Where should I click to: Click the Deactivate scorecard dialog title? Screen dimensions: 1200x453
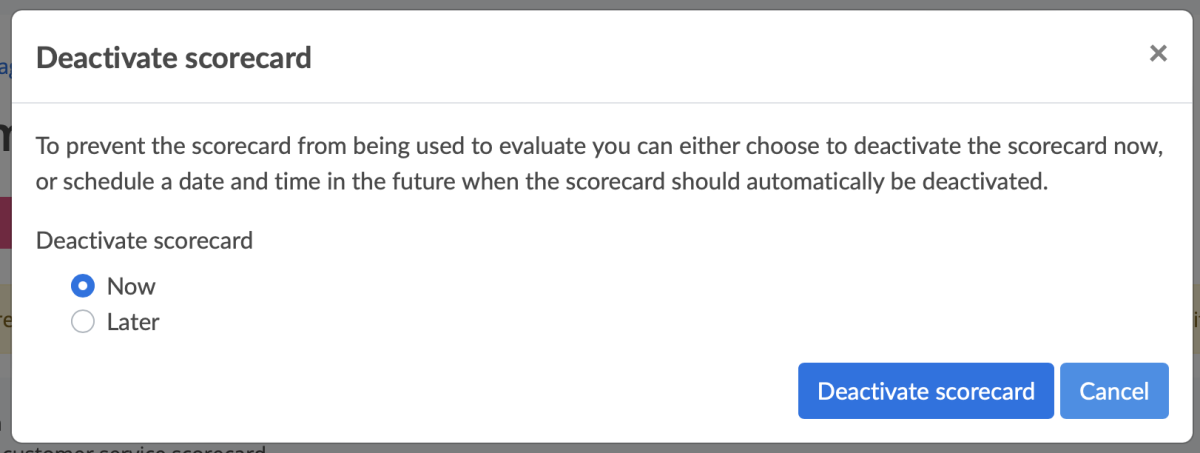click(x=174, y=58)
